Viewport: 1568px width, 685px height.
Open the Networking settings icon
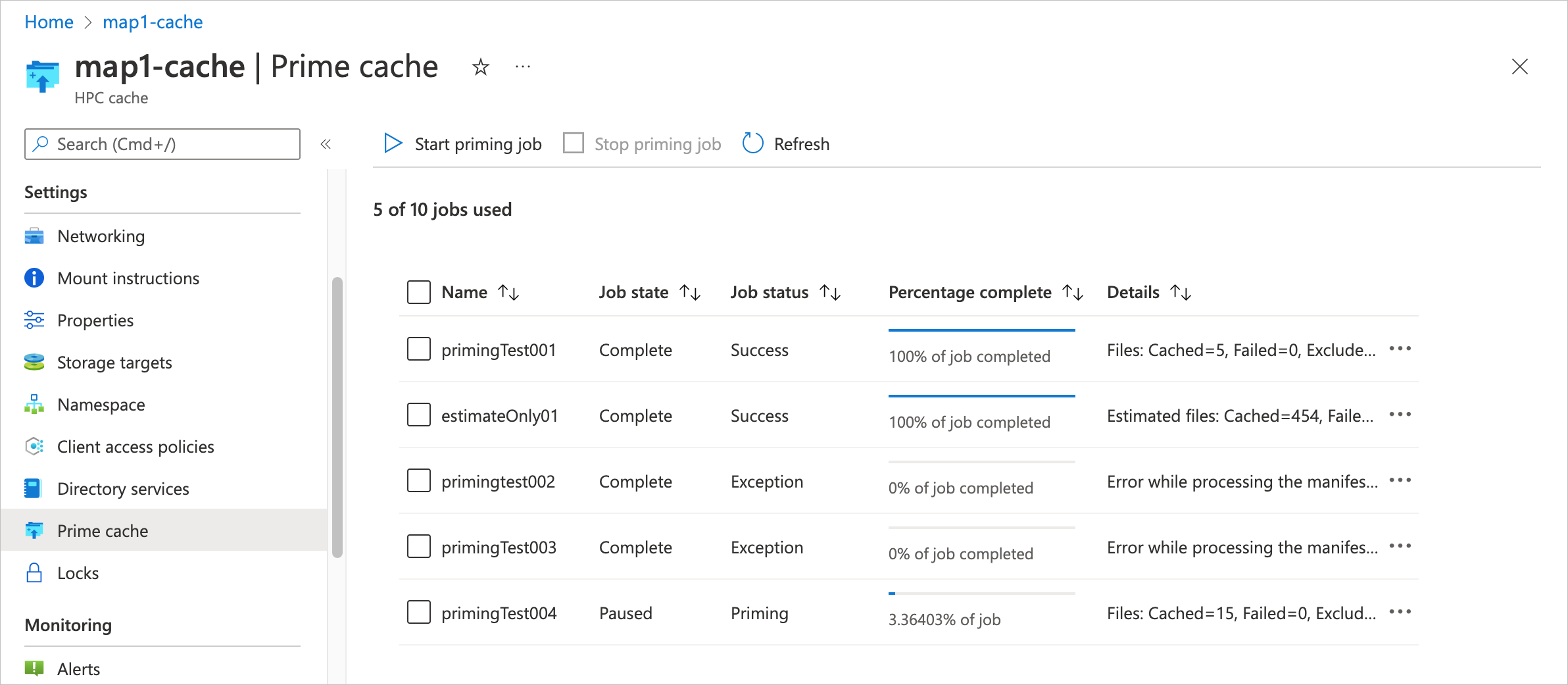pyautogui.click(x=34, y=236)
